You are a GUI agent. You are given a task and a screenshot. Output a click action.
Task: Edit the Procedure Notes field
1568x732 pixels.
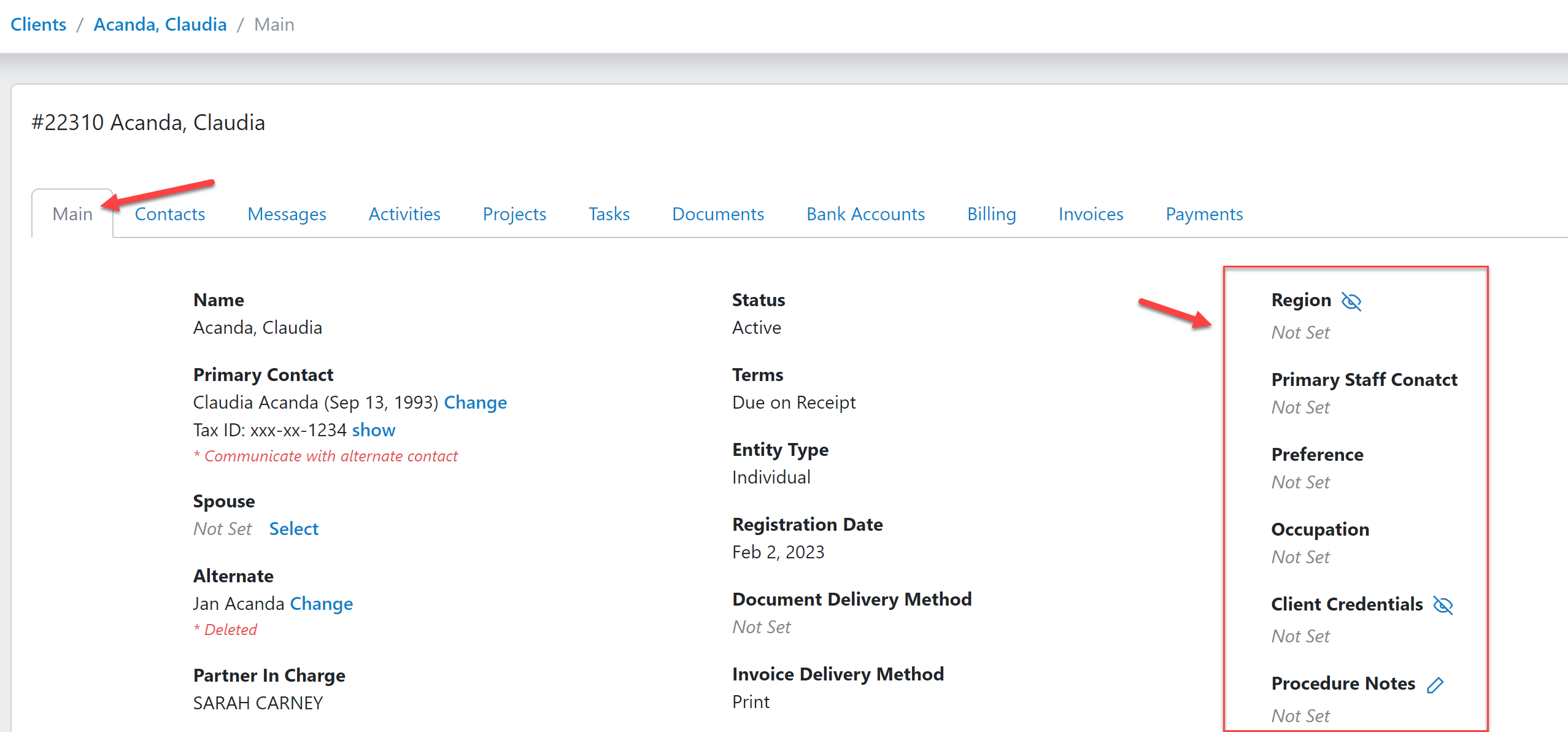tap(1435, 685)
